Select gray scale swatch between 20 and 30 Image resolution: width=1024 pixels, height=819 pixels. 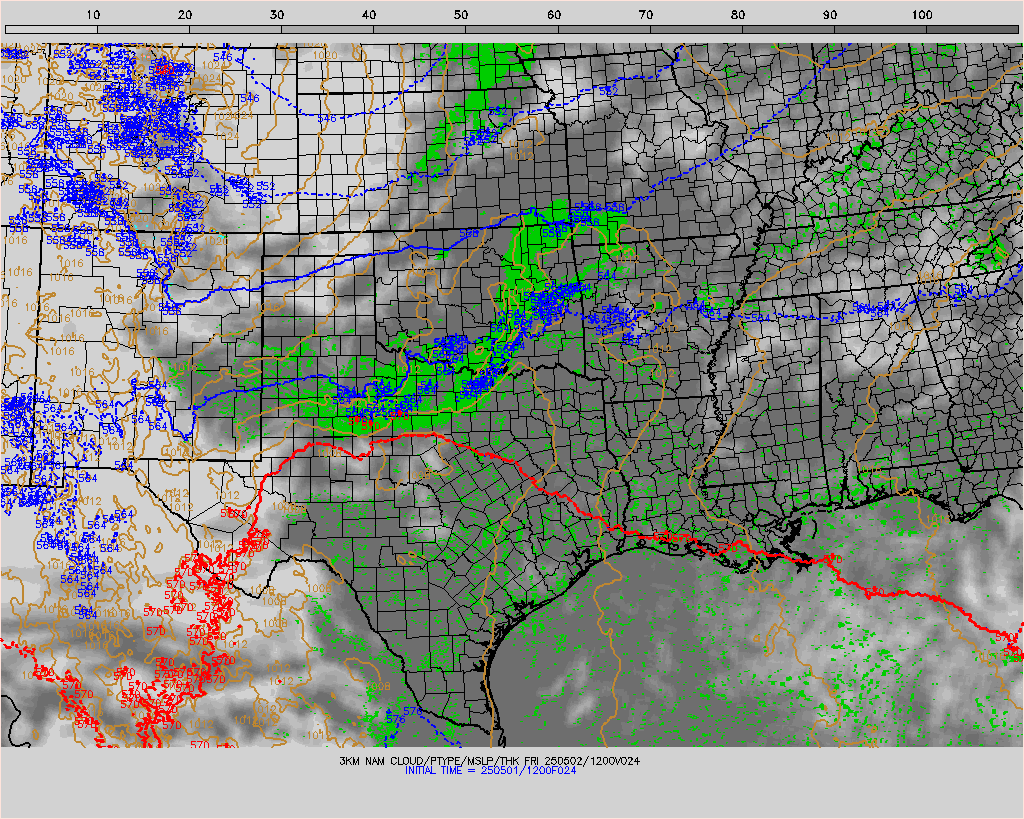pyautogui.click(x=235, y=29)
